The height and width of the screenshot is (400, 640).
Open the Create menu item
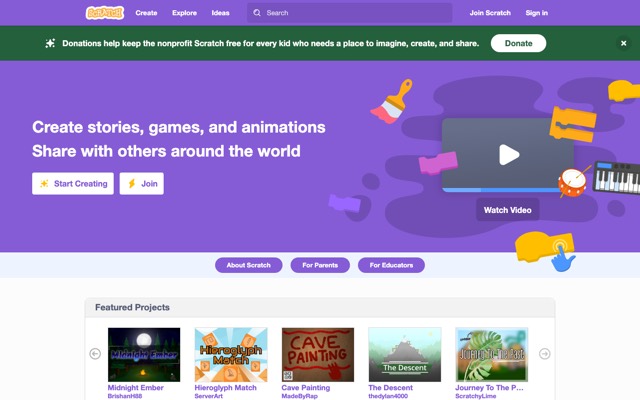[x=146, y=13]
